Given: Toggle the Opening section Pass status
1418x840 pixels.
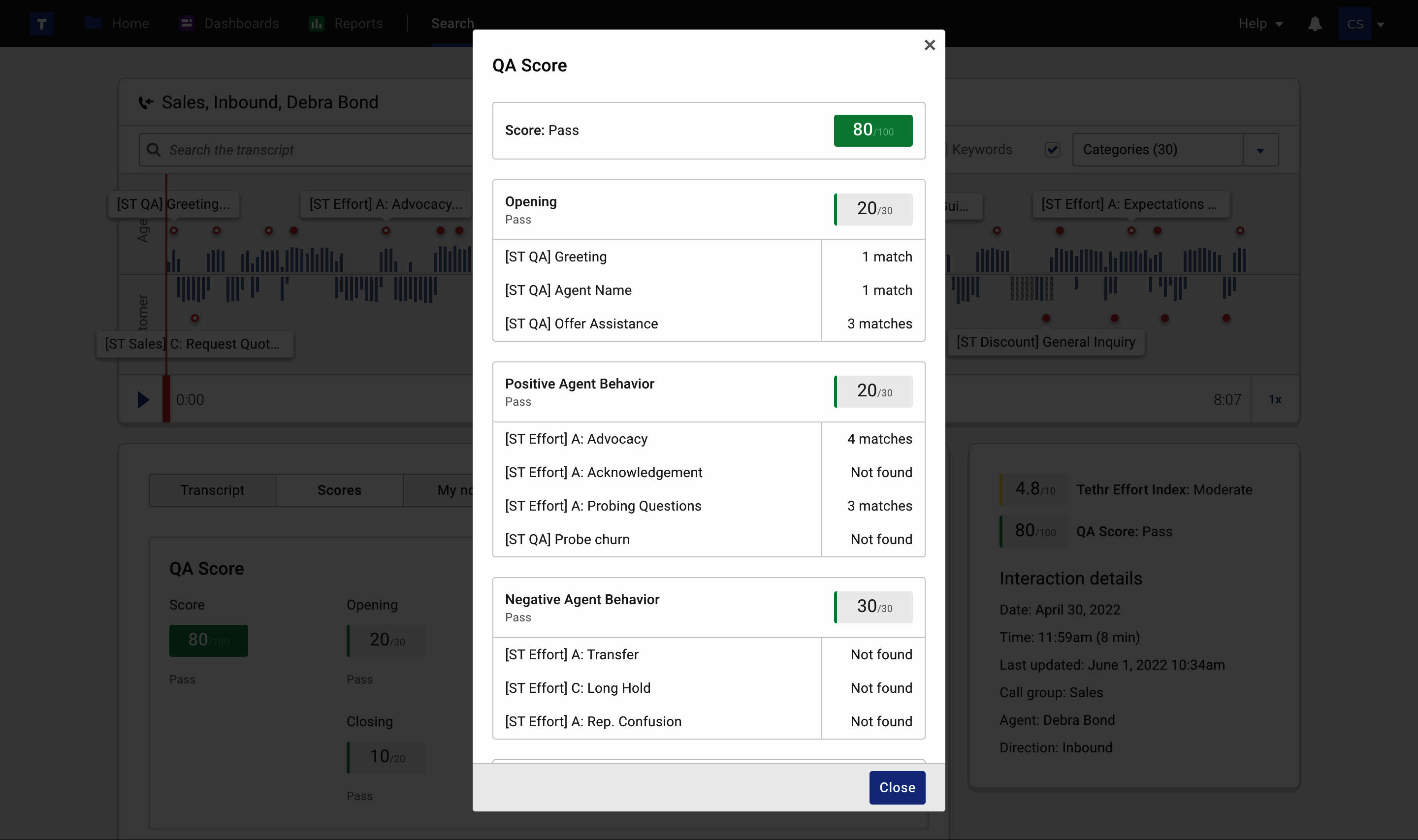Looking at the screenshot, I should pyautogui.click(x=518, y=220).
